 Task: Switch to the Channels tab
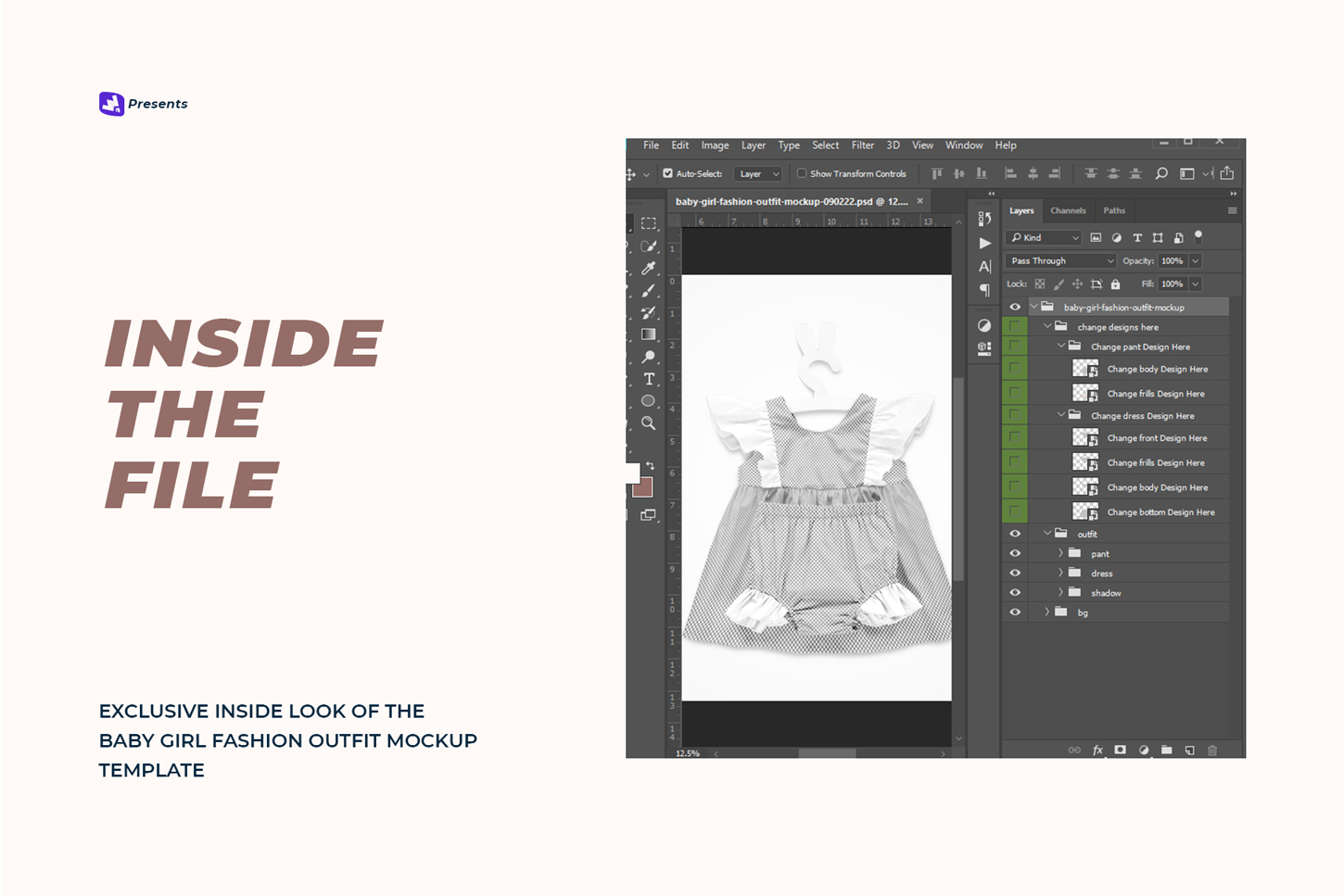pos(1068,211)
